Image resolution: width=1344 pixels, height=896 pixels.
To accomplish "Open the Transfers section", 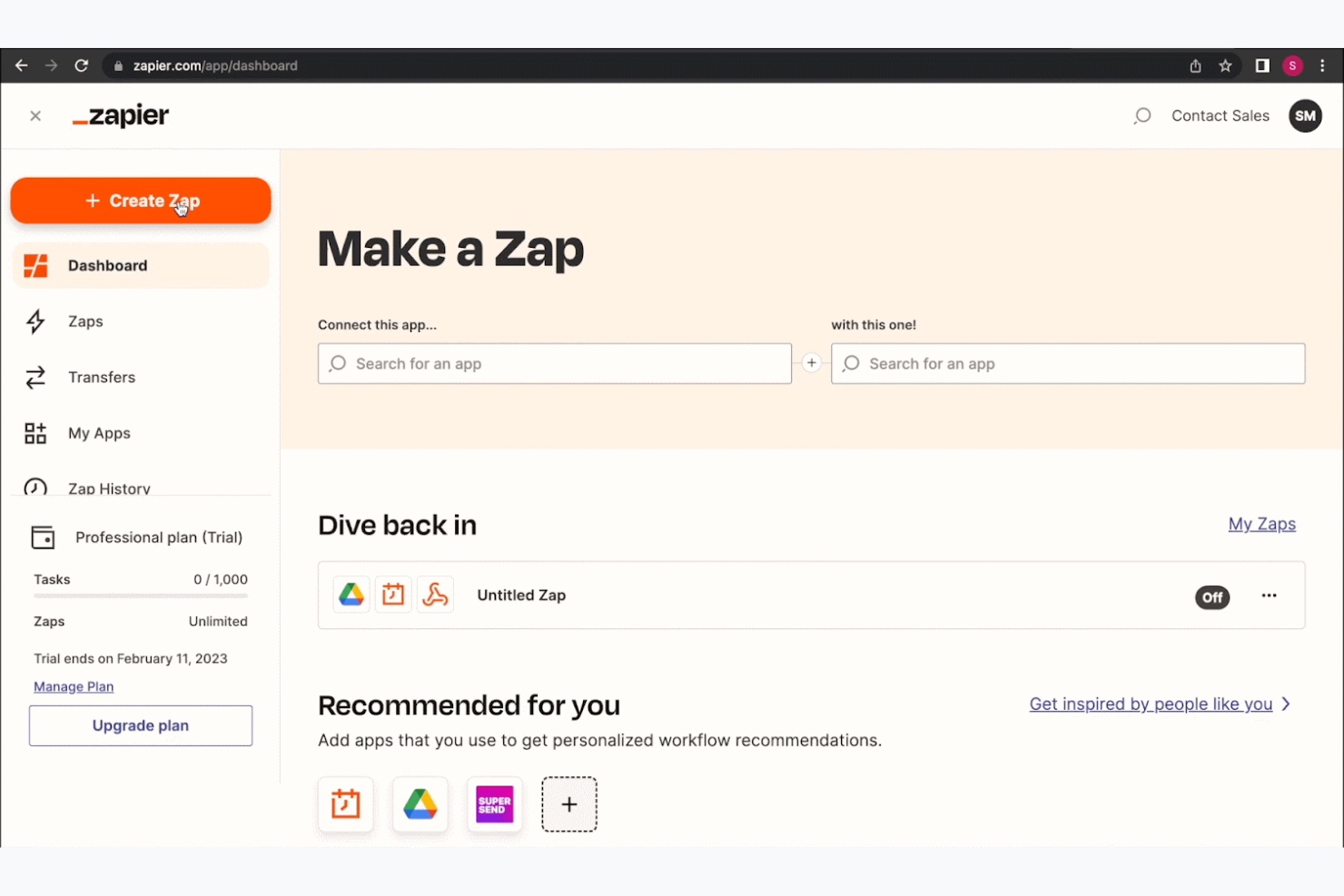I will [101, 378].
